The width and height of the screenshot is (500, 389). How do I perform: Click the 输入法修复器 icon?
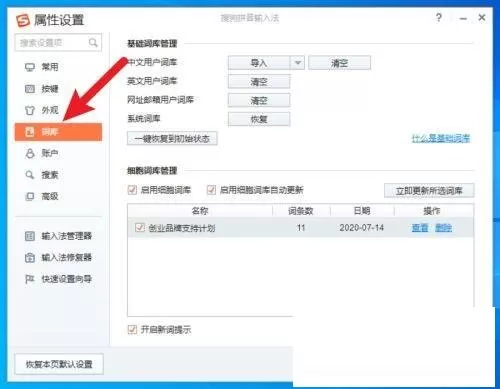30,257
